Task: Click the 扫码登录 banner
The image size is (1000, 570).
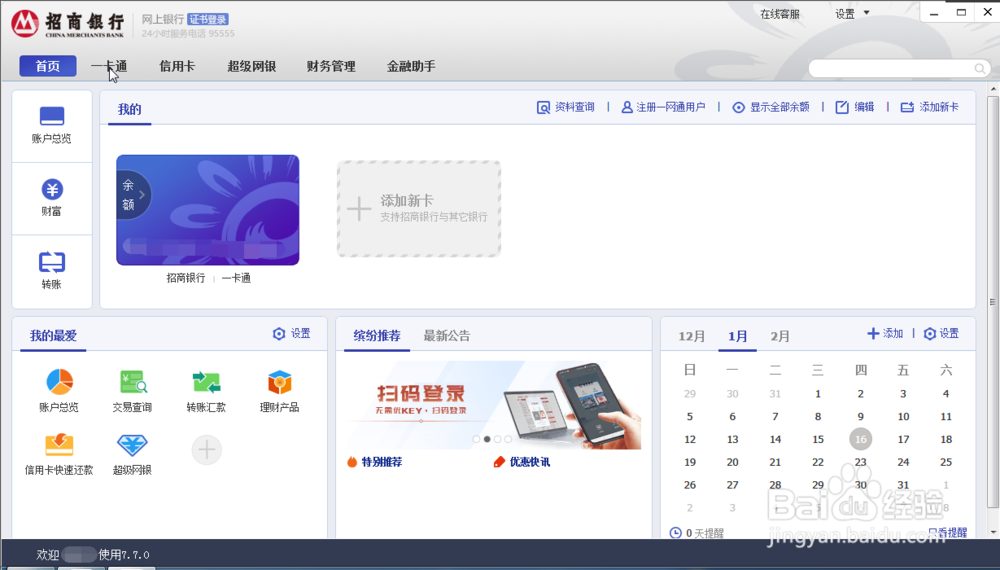Action: click(x=494, y=405)
